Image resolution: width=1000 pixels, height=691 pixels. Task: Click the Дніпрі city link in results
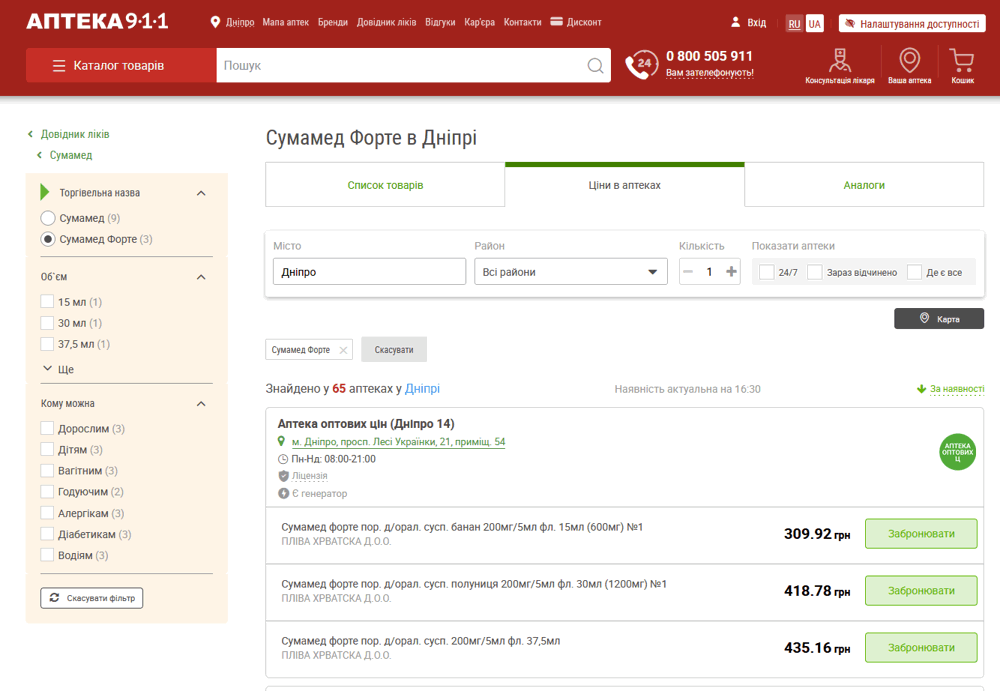[422, 389]
